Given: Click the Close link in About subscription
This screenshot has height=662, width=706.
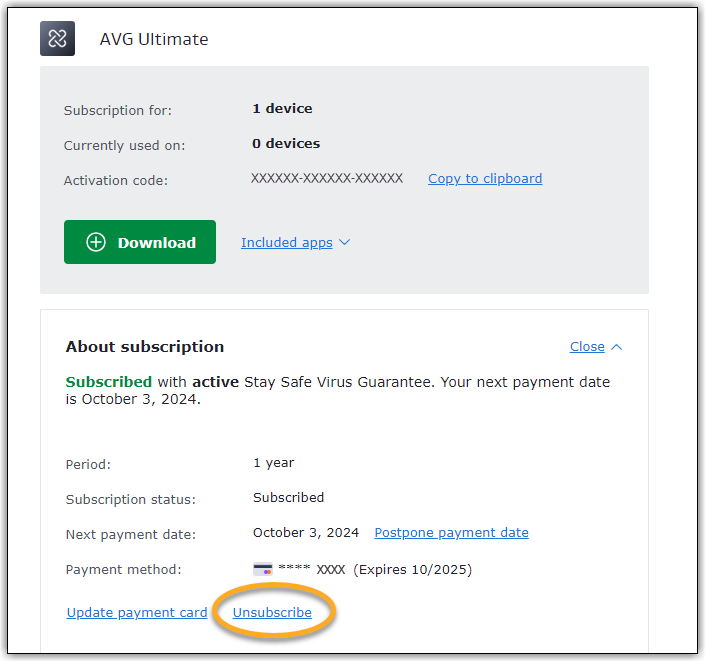Looking at the screenshot, I should pyautogui.click(x=587, y=347).
